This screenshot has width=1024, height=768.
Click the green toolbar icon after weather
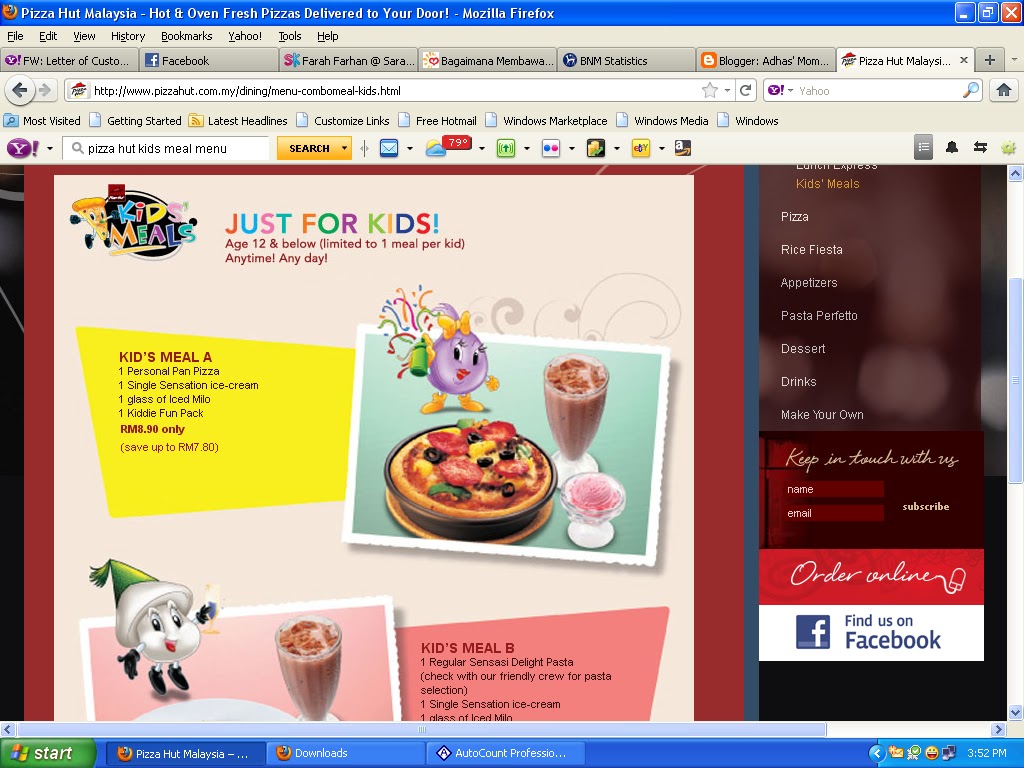(506, 148)
